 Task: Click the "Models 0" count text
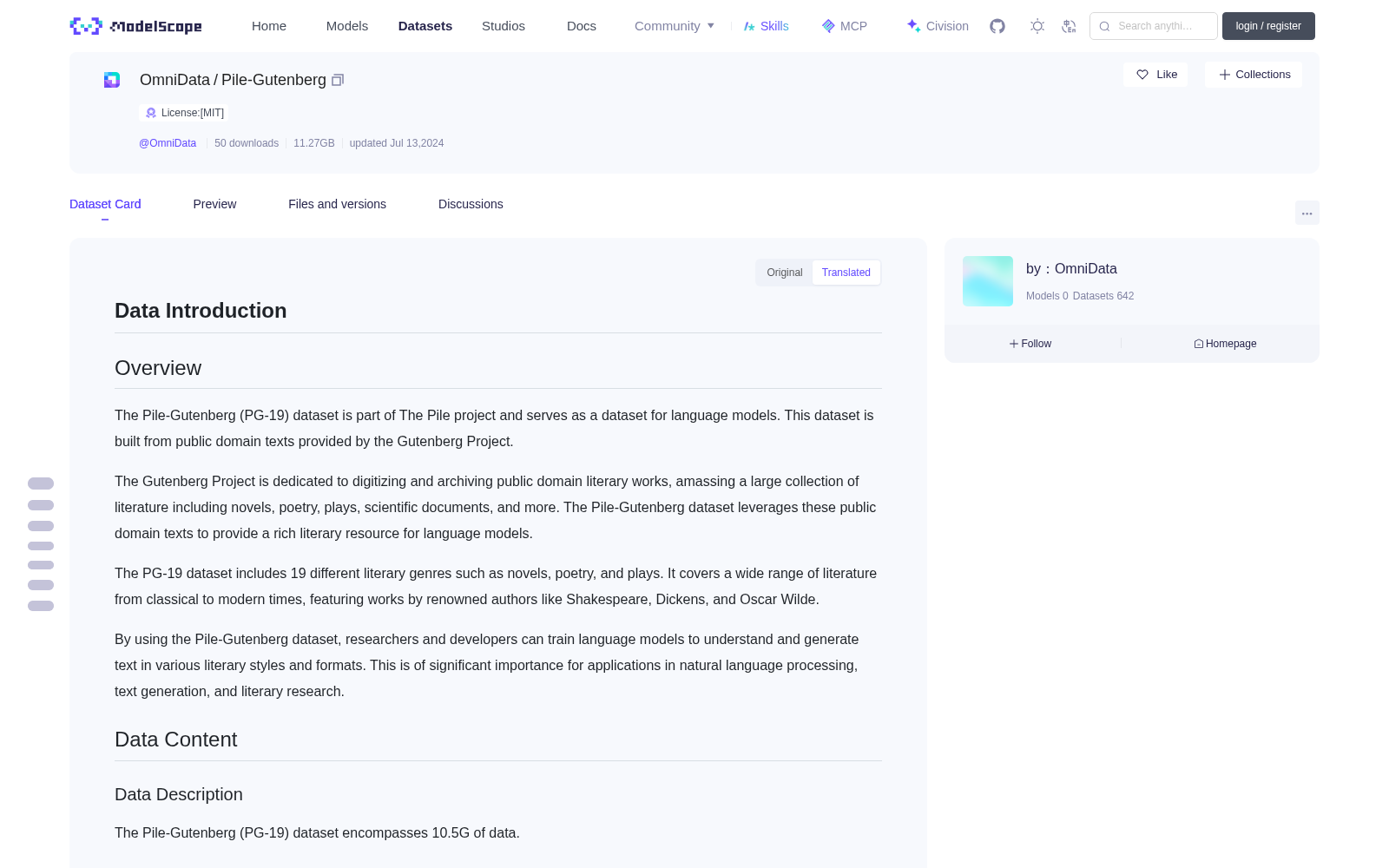click(1047, 296)
